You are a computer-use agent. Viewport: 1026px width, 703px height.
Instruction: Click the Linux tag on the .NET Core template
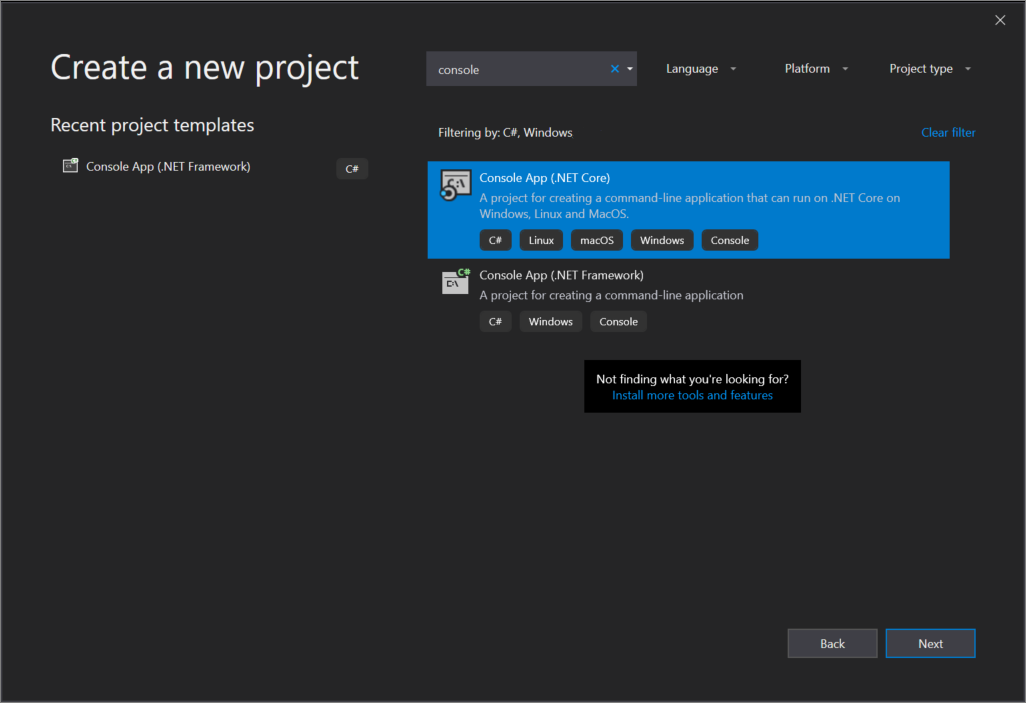(x=541, y=240)
